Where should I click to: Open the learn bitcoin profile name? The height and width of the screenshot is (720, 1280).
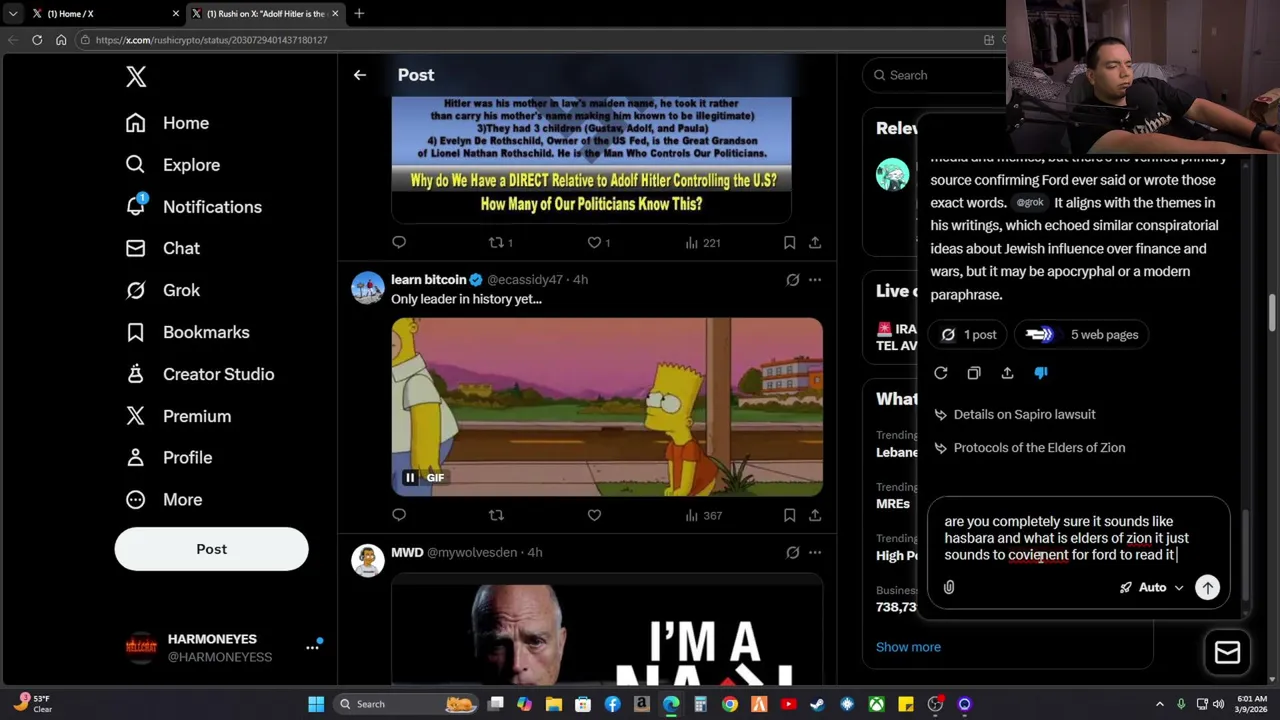coord(429,280)
